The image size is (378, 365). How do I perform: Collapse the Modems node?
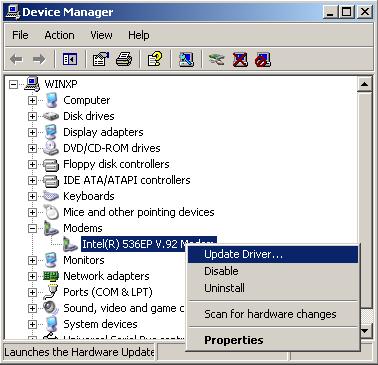(32, 228)
